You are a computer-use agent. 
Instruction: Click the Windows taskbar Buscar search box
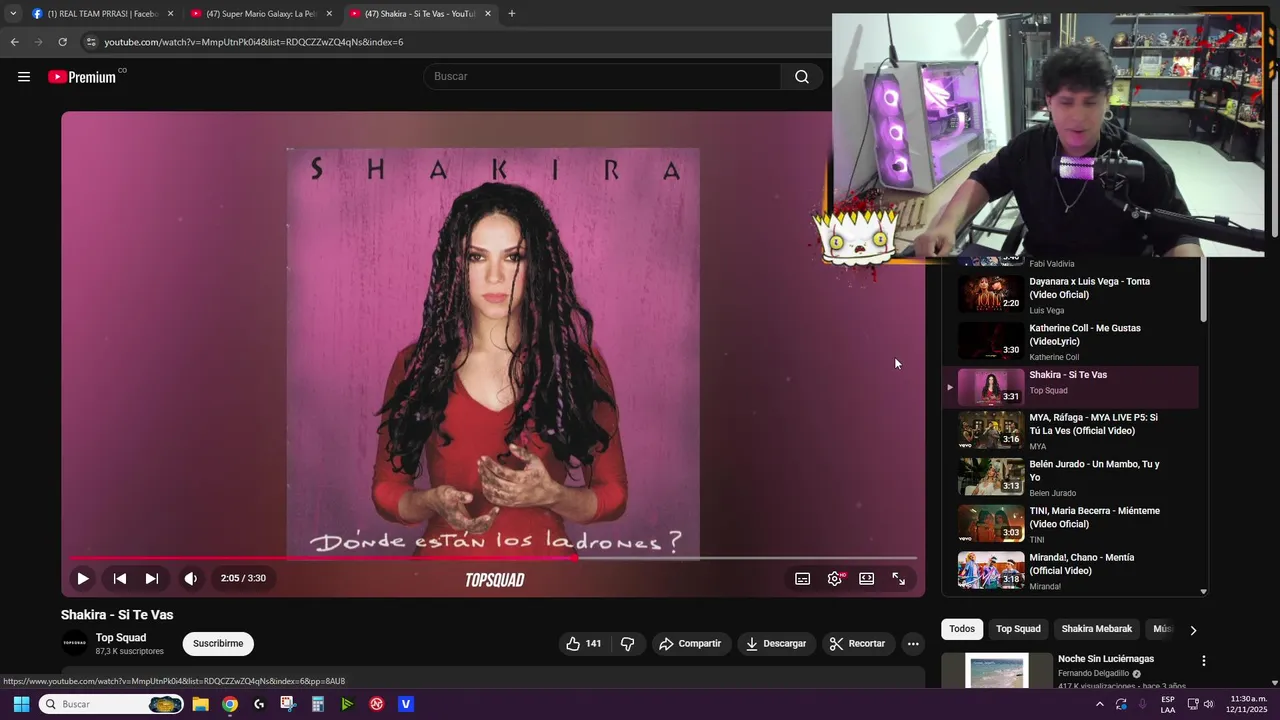111,704
